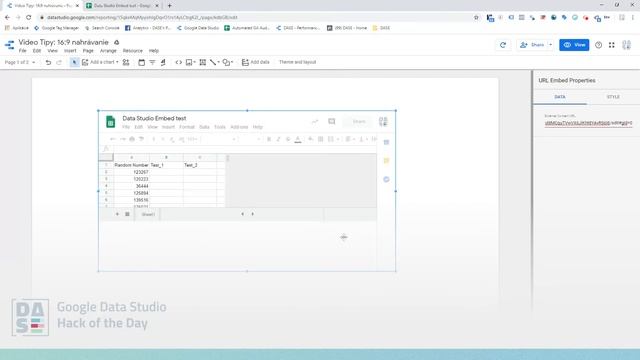
Task: Expand the Add a chart dropdown
Action: pyautogui.click(x=117, y=62)
